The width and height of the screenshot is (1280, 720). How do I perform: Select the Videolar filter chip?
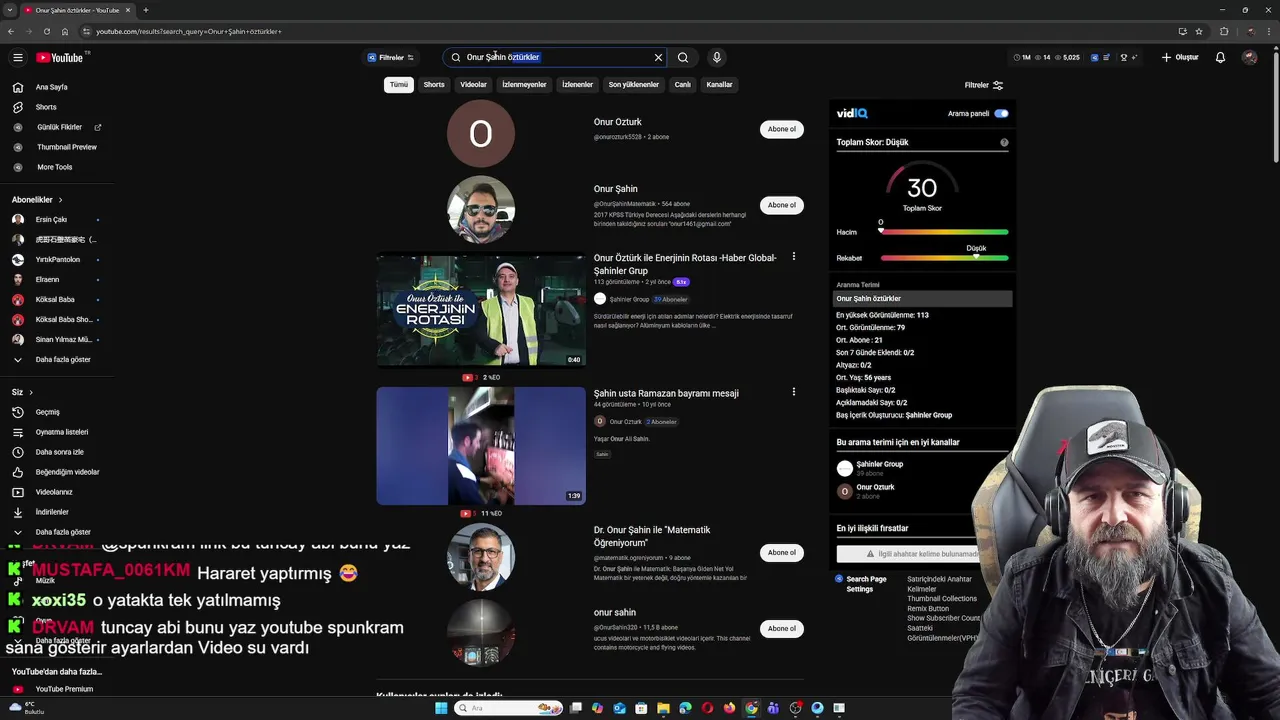(x=473, y=85)
